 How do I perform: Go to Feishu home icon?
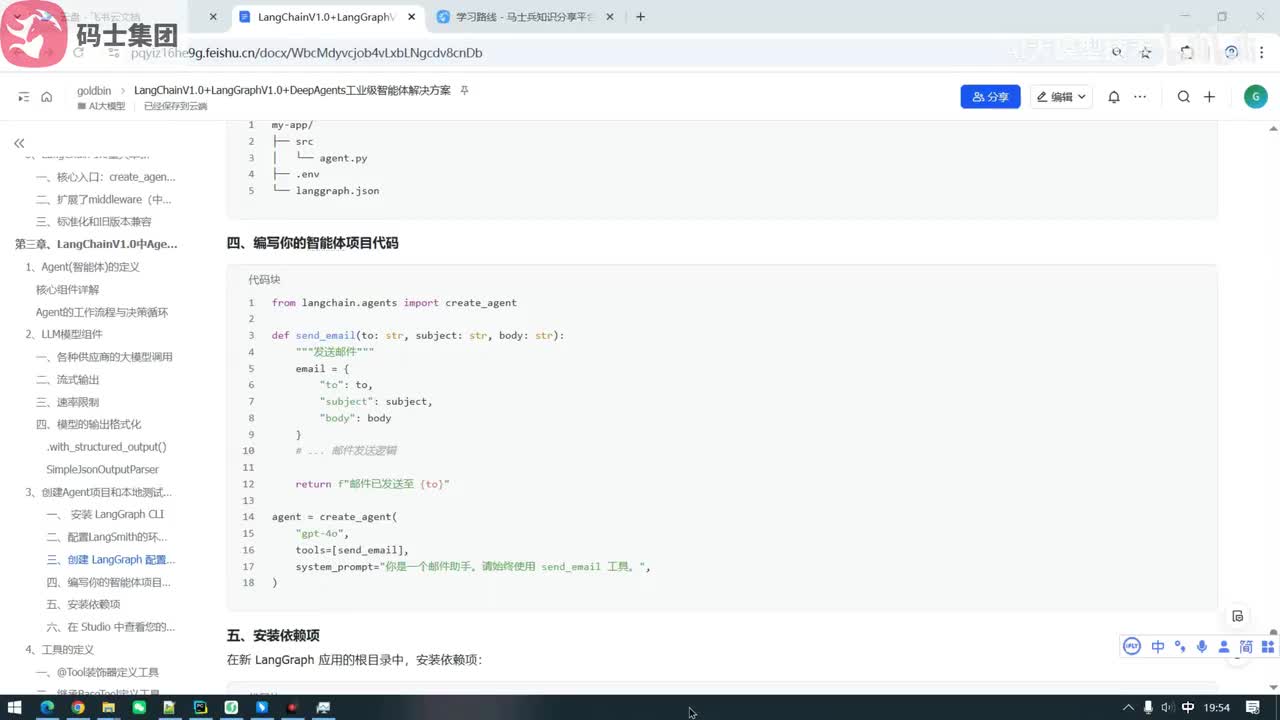coord(46,97)
